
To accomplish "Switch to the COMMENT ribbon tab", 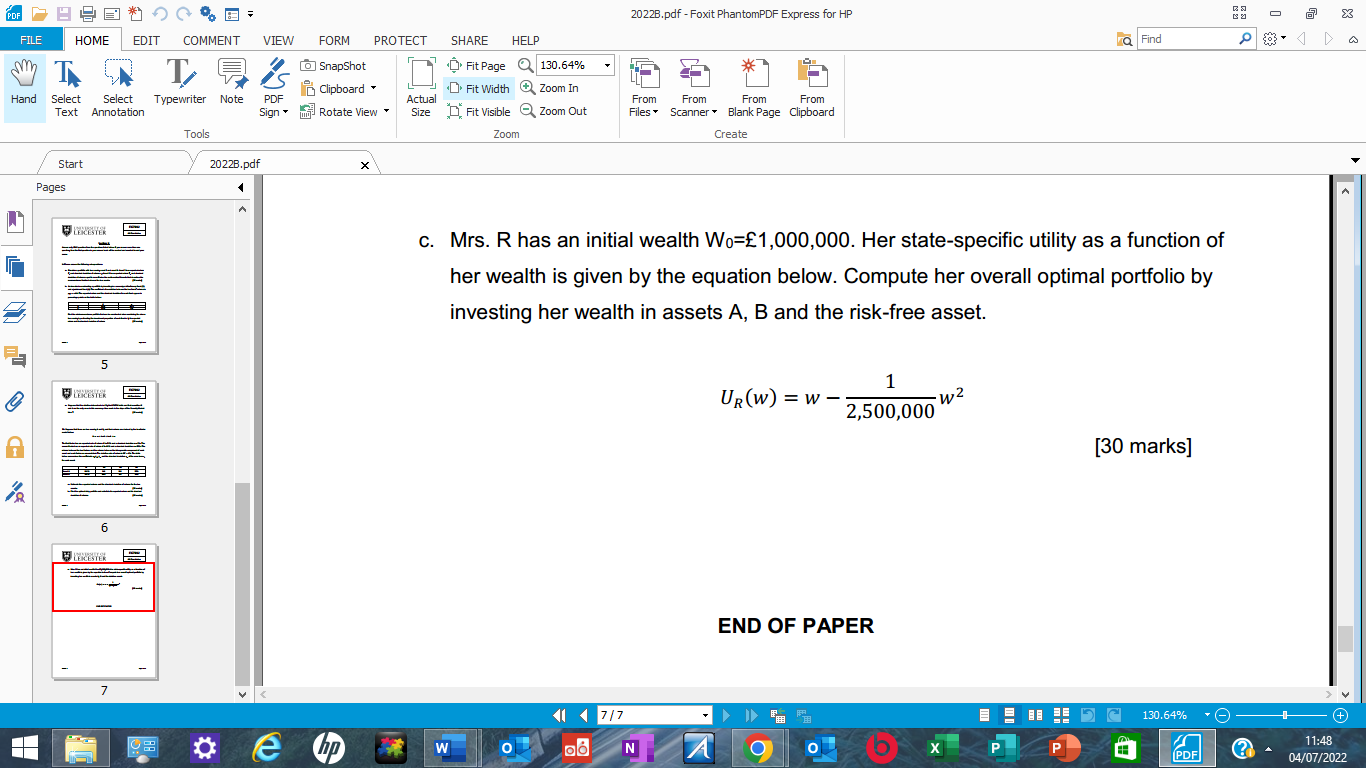I will [x=211, y=40].
